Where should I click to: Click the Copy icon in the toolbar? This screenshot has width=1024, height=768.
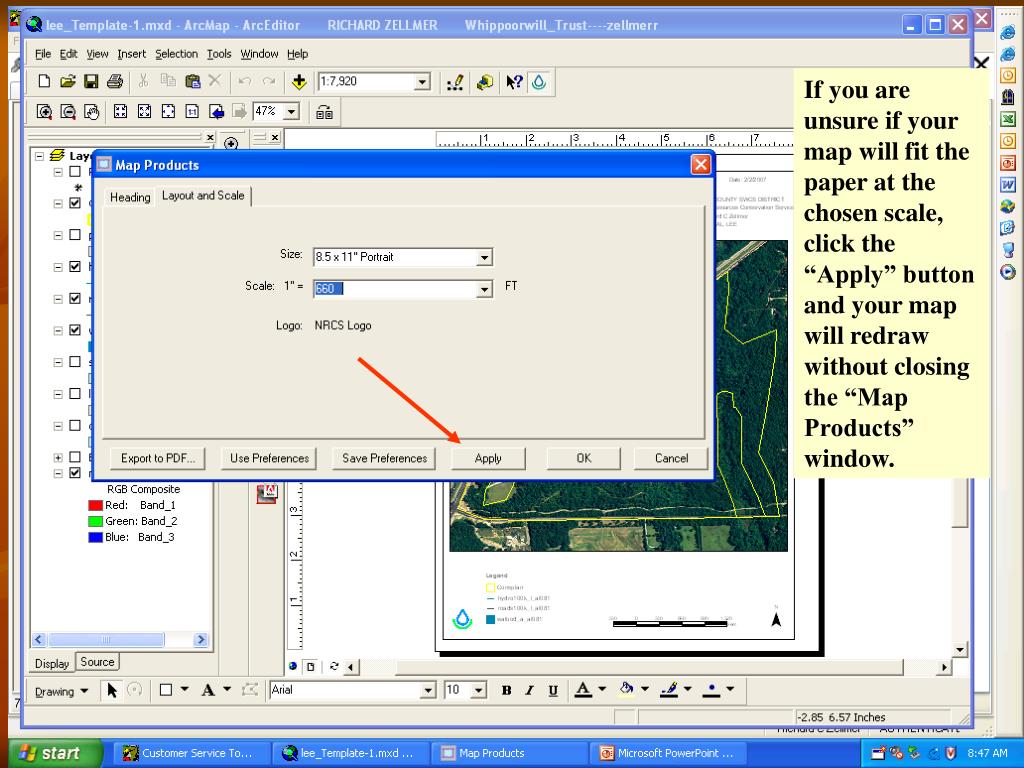point(168,82)
